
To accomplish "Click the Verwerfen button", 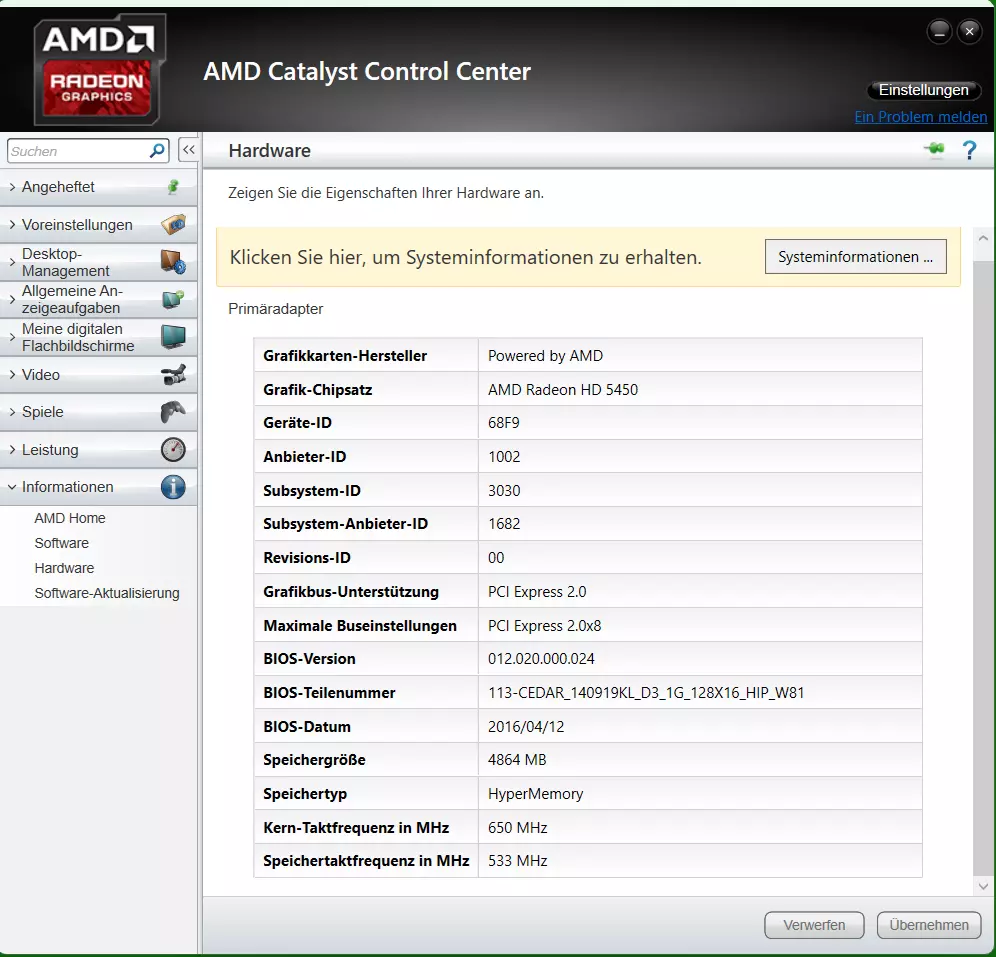I will pyautogui.click(x=814, y=925).
